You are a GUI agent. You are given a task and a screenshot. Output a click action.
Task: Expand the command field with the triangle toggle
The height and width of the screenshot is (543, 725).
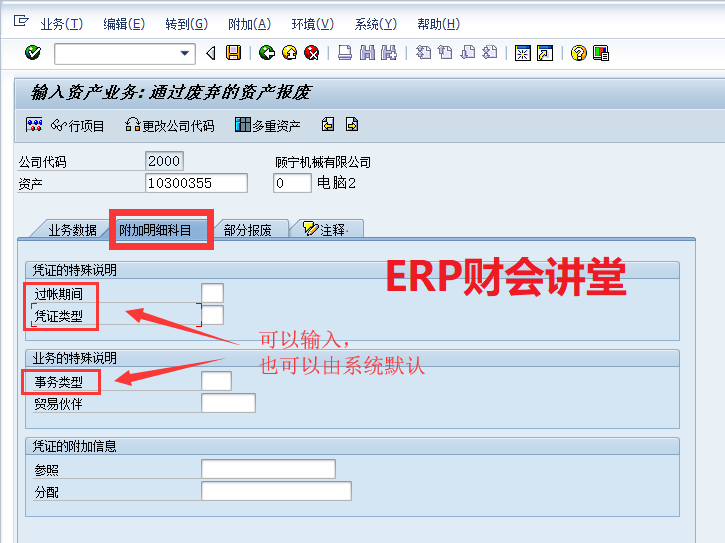[210, 53]
